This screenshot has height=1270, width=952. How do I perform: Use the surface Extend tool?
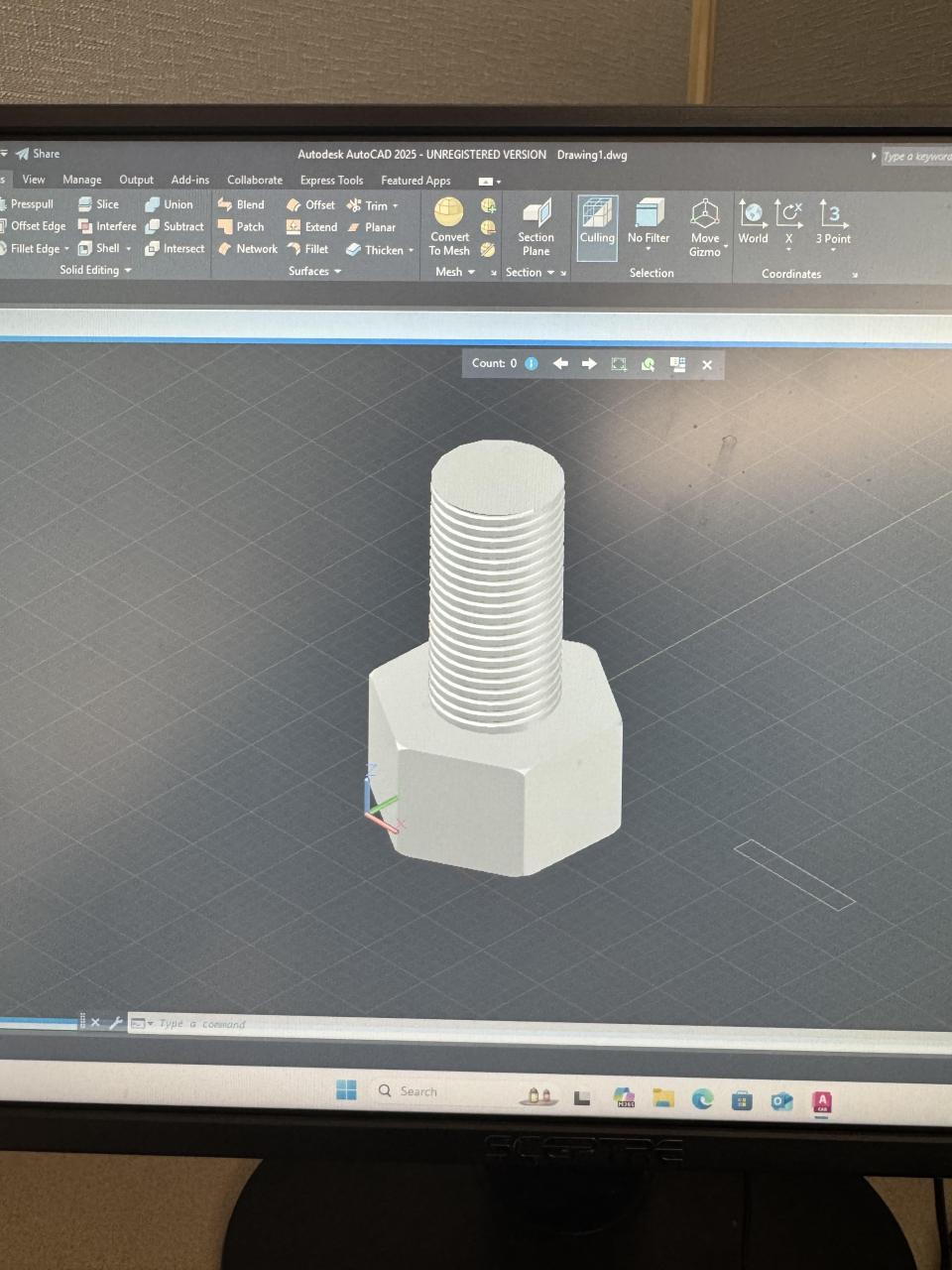311,226
